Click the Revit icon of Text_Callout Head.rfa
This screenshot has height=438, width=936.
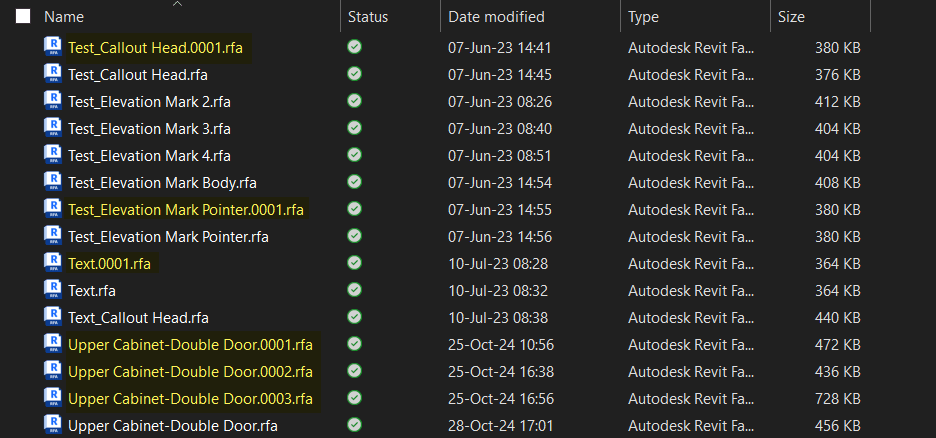coord(53,316)
